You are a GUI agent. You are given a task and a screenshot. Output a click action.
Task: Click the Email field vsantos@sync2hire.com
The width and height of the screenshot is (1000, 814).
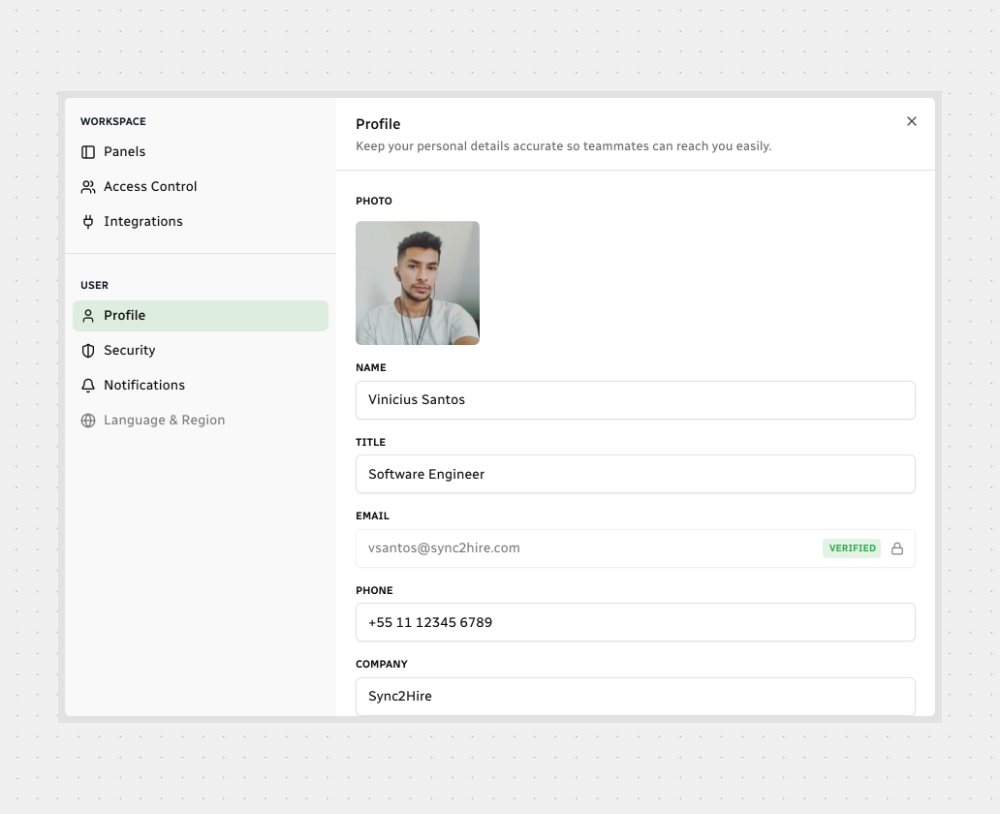pyautogui.click(x=635, y=549)
